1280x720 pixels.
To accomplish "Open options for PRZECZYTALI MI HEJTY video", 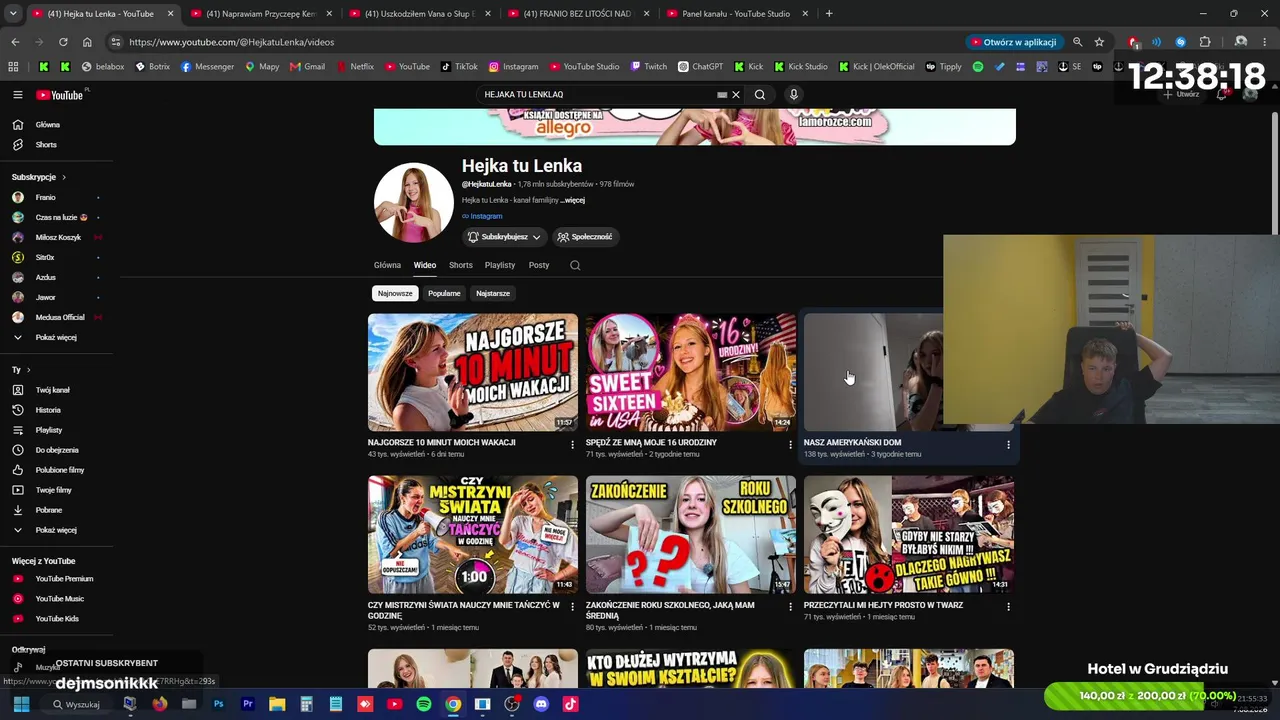I will (x=1008, y=607).
